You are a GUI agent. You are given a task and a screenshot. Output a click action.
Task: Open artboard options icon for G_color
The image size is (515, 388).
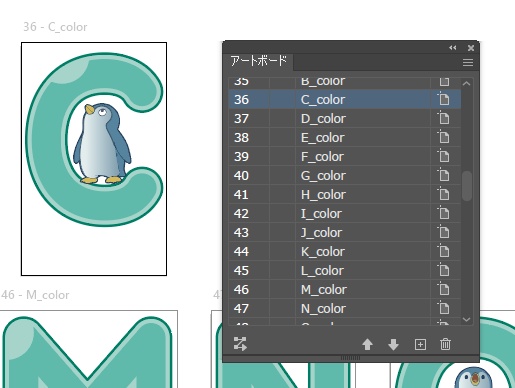coord(444,175)
